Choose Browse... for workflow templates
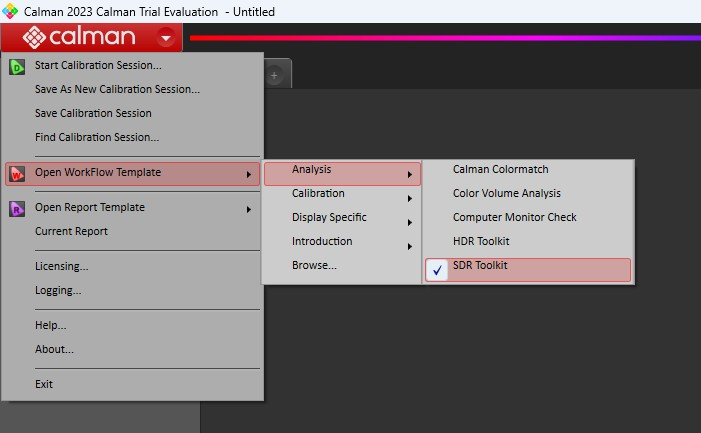This screenshot has width=701, height=433. tap(314, 265)
